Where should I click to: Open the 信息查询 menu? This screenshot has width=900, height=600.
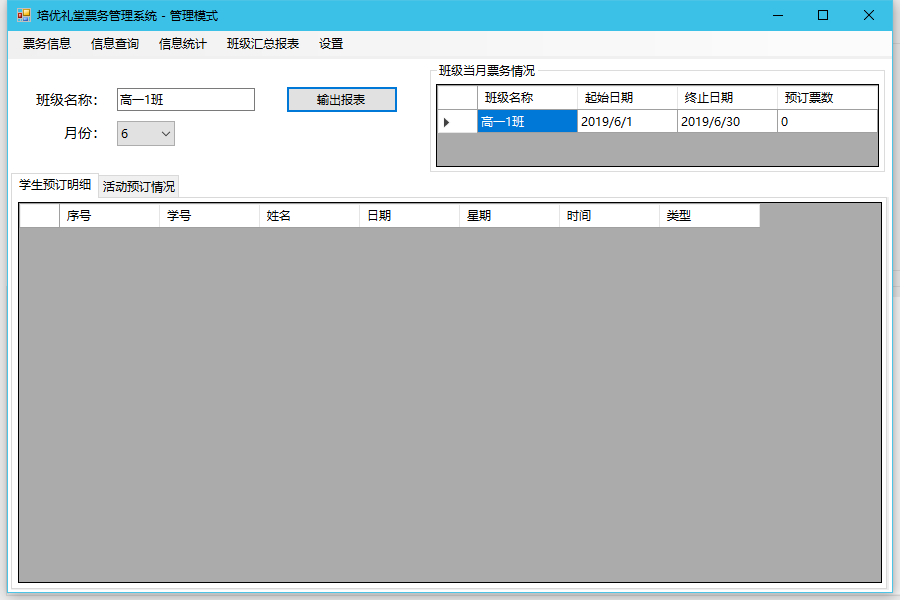tap(115, 44)
